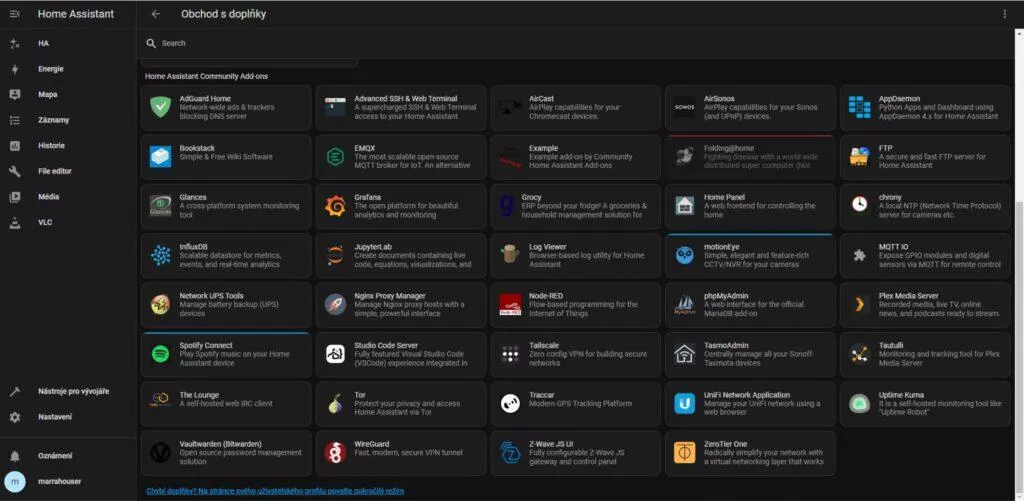Screen dimensions: 1024x501
Task: Click the Search add-ons field
Action: (x=575, y=43)
